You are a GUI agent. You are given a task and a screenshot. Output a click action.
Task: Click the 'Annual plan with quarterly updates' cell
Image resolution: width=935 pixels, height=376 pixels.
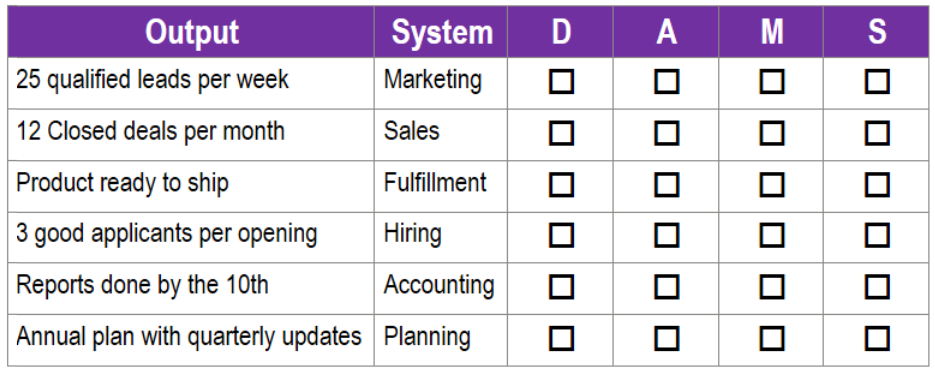pyautogui.click(x=191, y=340)
